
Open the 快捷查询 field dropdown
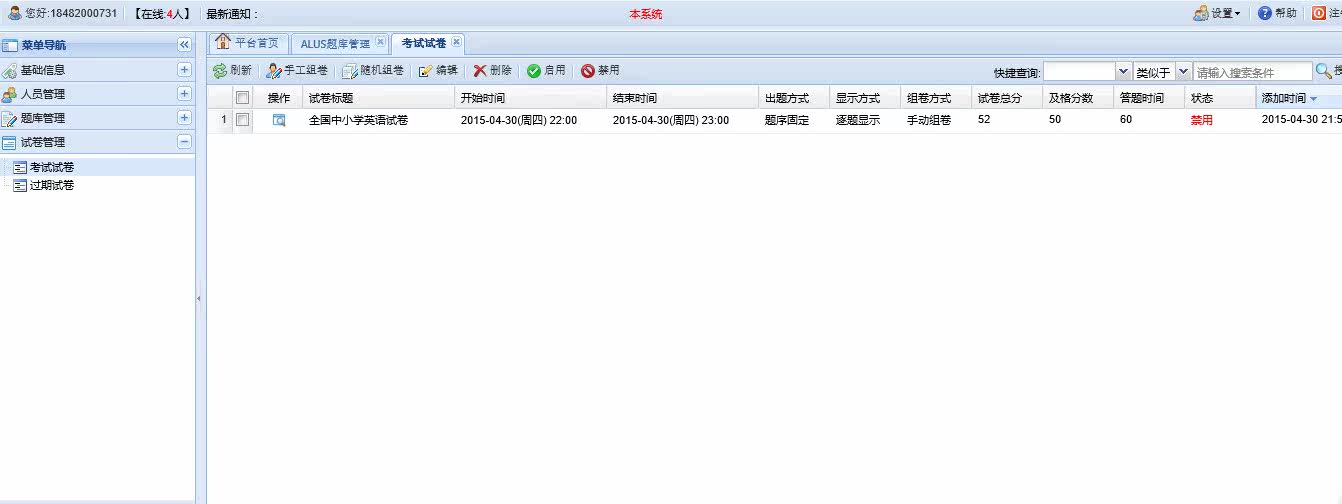(1124, 72)
